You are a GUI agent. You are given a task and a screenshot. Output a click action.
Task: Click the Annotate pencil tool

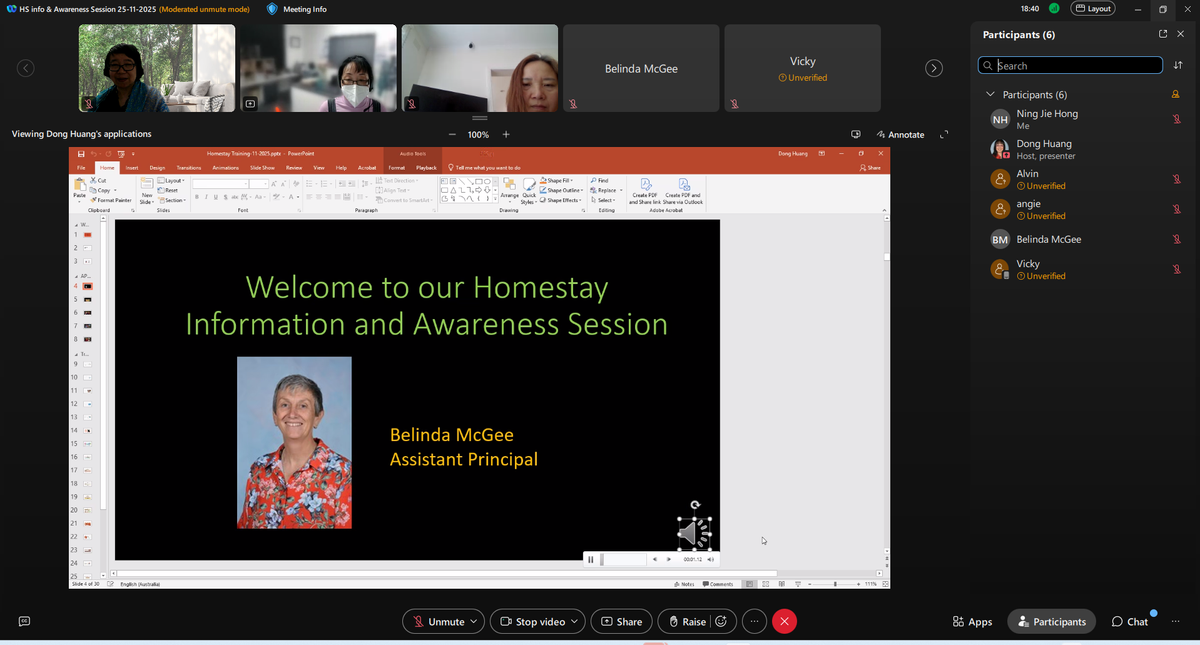pyautogui.click(x=899, y=134)
